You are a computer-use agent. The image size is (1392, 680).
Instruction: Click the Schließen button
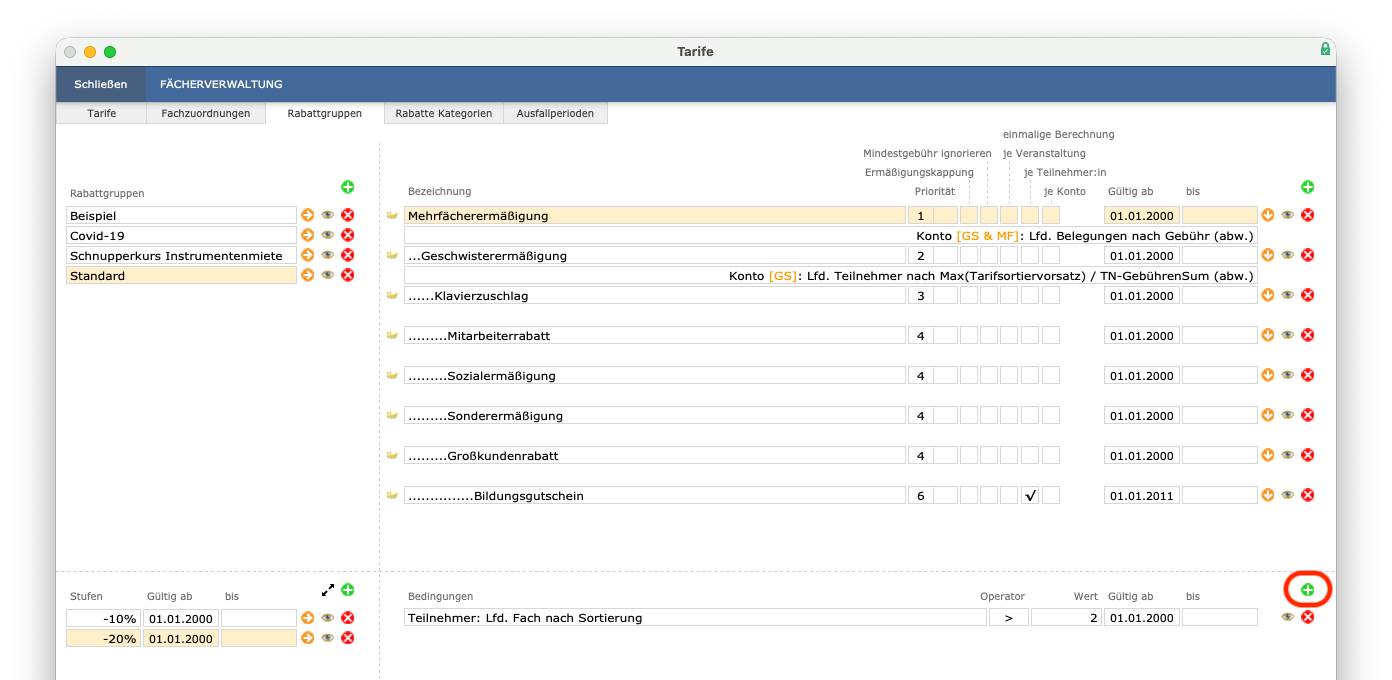click(100, 84)
